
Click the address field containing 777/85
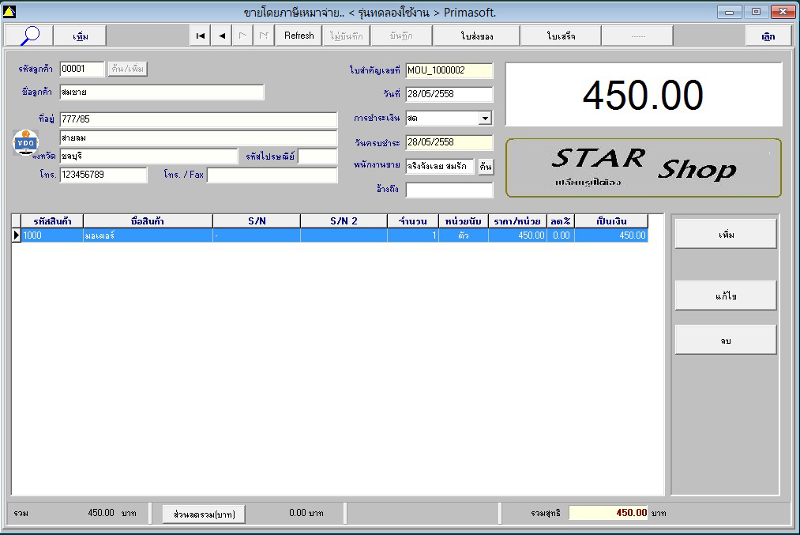click(198, 119)
